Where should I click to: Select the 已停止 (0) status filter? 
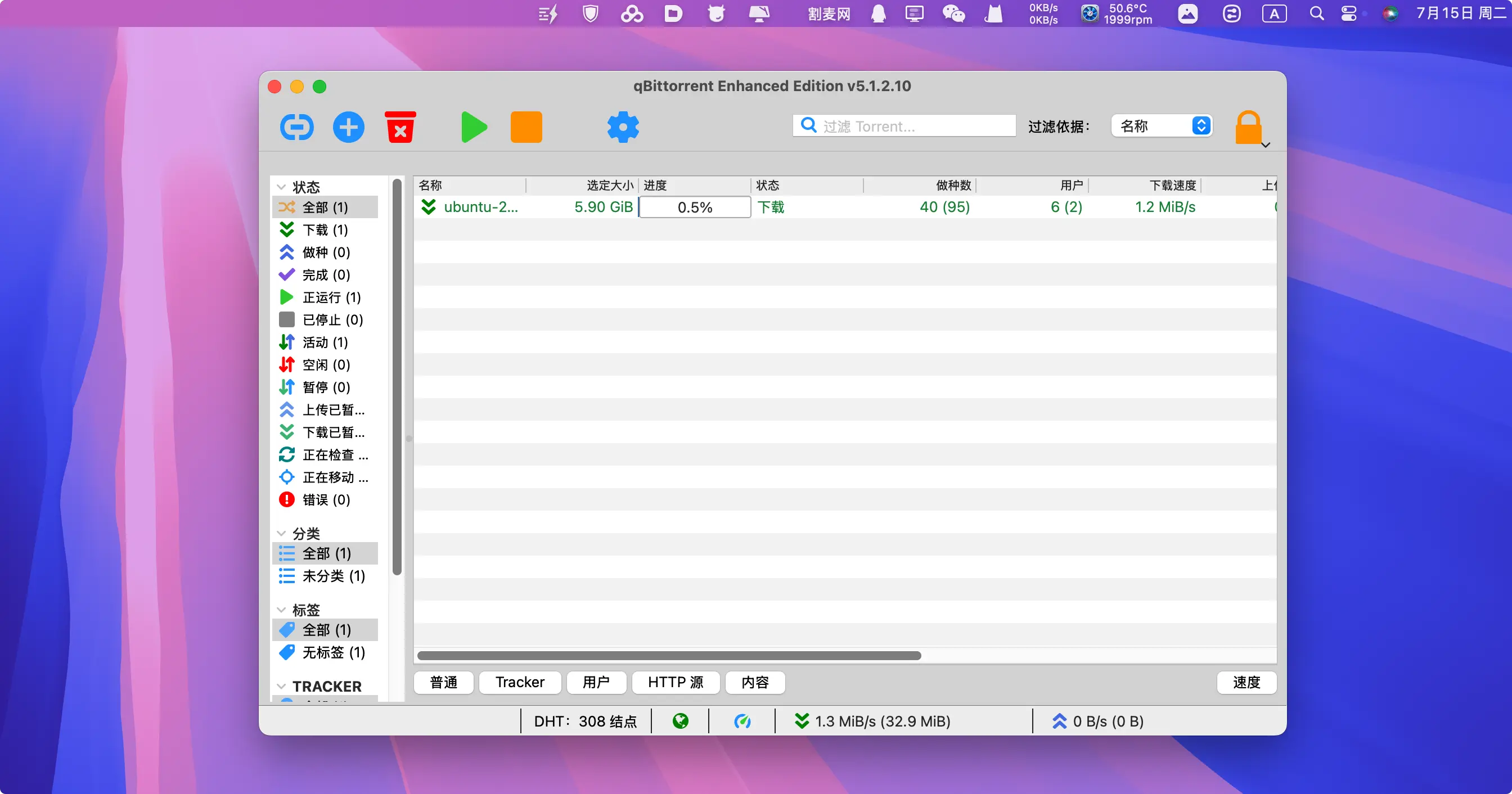click(332, 320)
